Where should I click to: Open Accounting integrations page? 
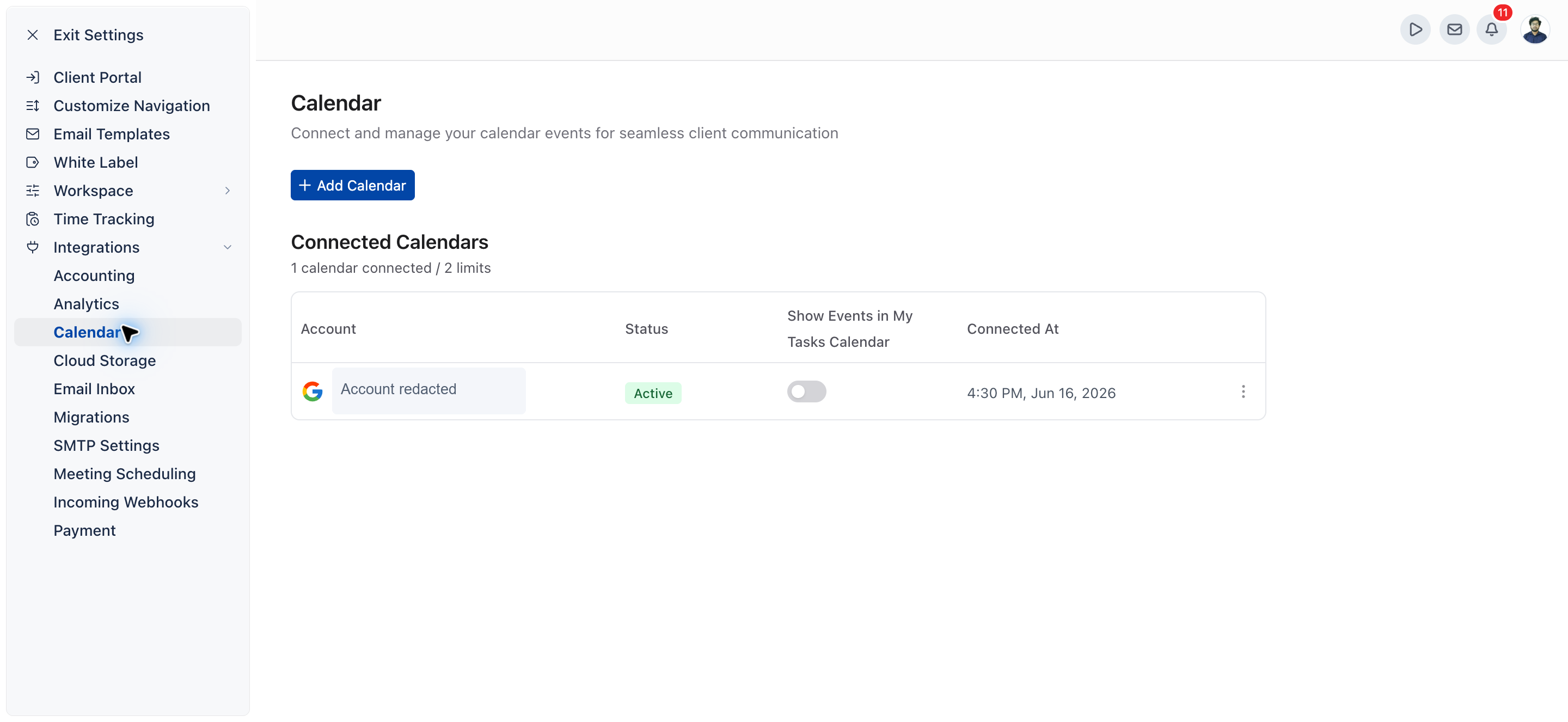coord(94,276)
